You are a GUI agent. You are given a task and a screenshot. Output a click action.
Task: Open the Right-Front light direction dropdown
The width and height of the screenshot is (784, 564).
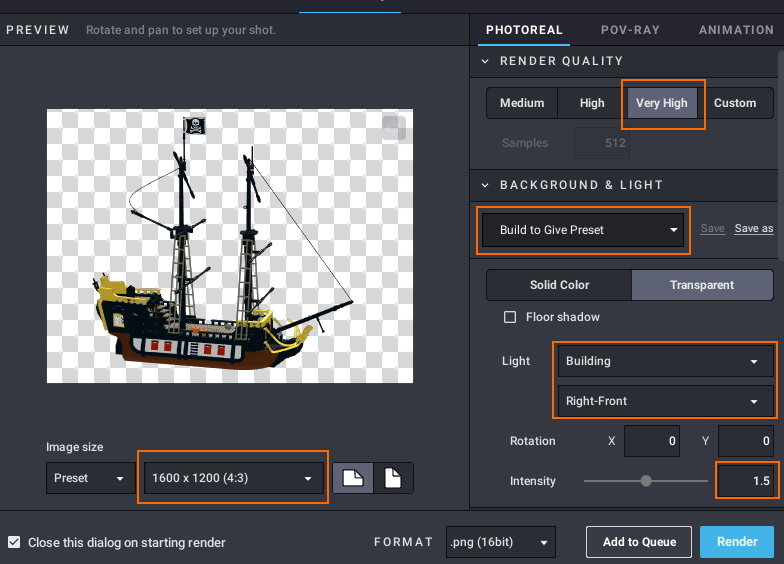[x=664, y=401]
